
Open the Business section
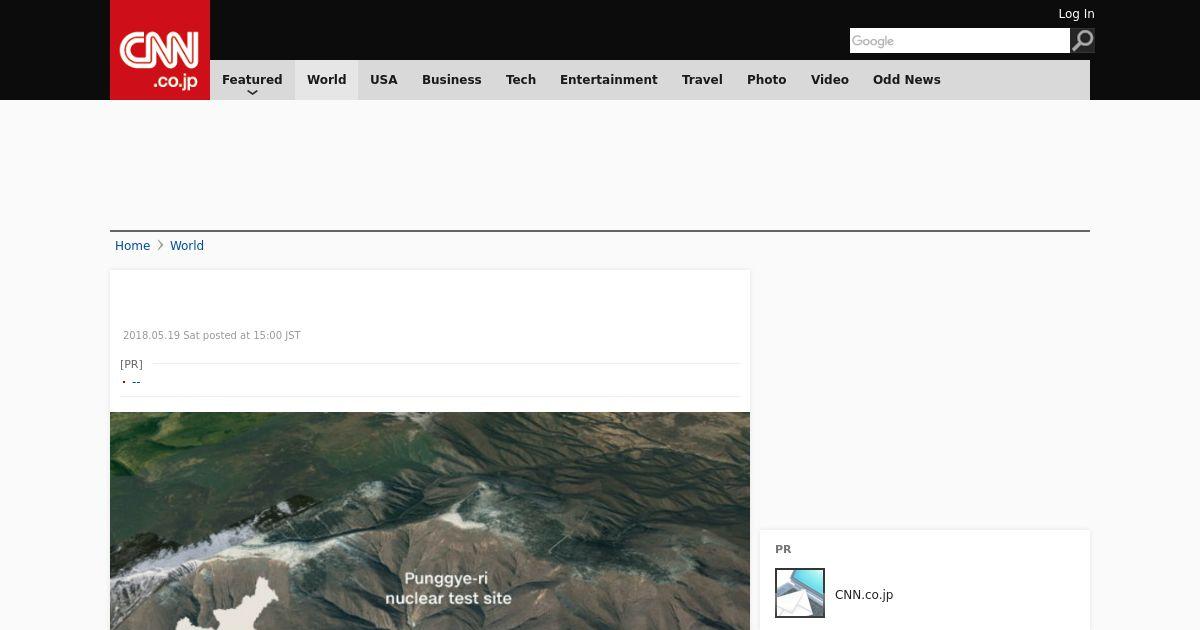(452, 80)
